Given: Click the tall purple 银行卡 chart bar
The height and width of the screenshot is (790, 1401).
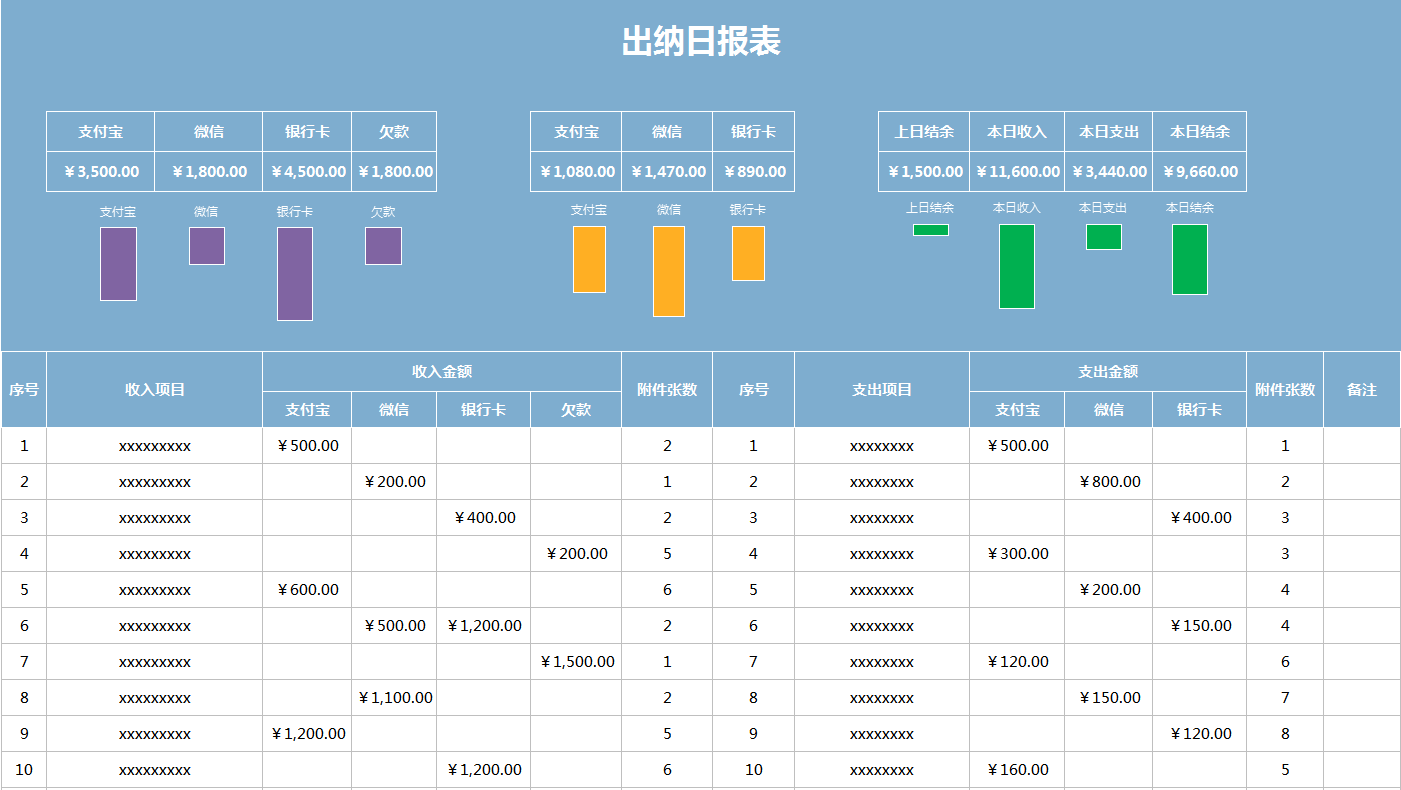Looking at the screenshot, I should [293, 275].
